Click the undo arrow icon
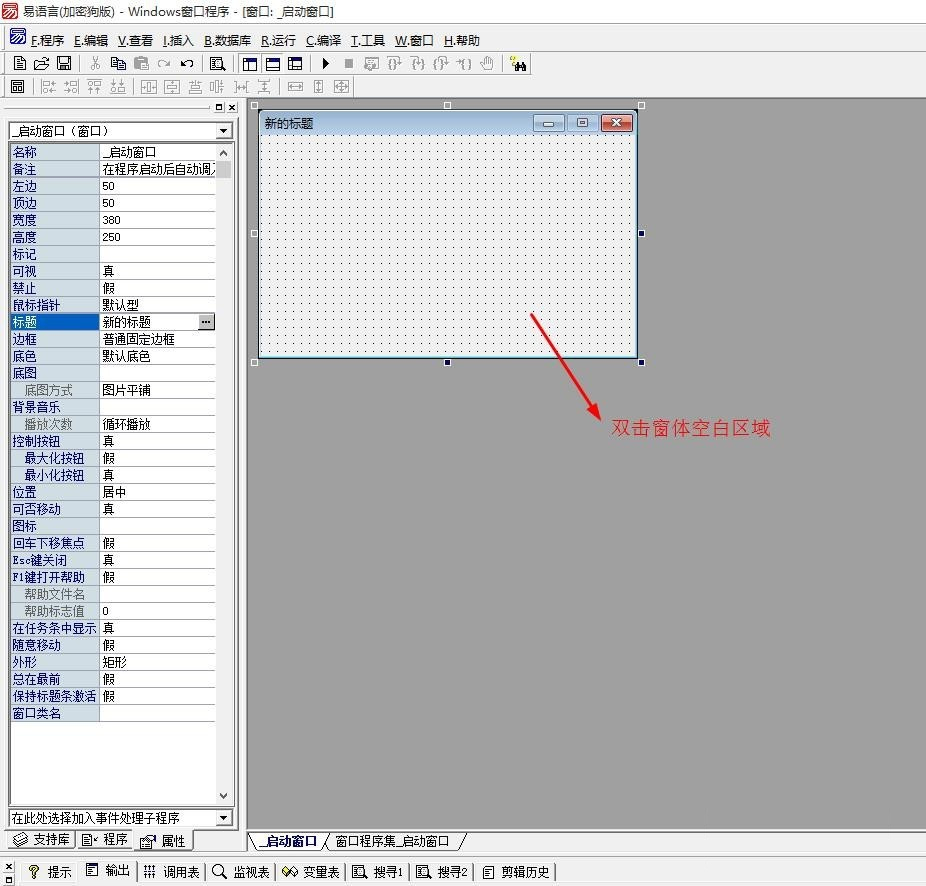Viewport: 926px width, 886px height. pyautogui.click(x=187, y=64)
